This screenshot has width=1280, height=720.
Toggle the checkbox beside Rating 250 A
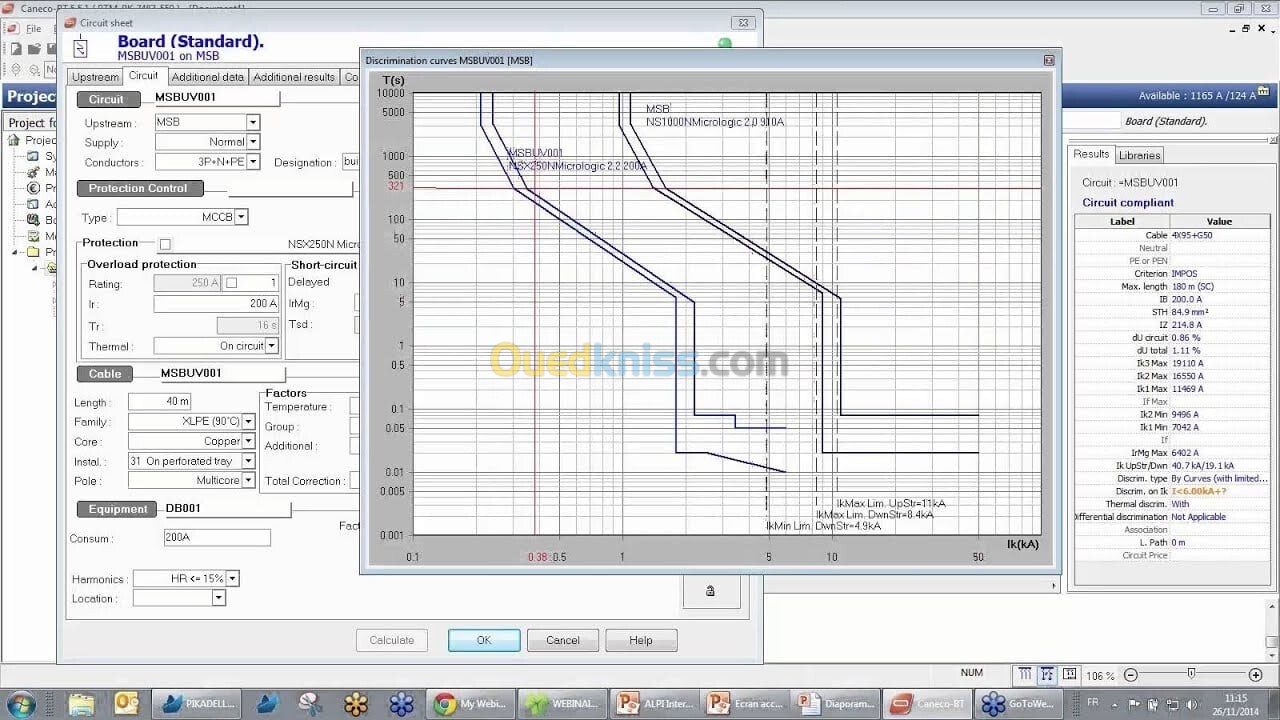(232, 283)
